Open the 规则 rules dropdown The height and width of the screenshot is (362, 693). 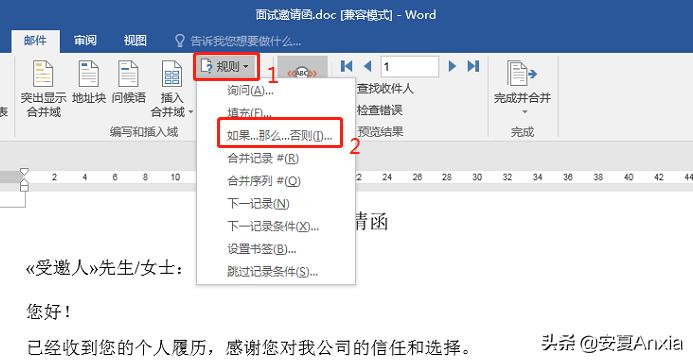(x=226, y=67)
